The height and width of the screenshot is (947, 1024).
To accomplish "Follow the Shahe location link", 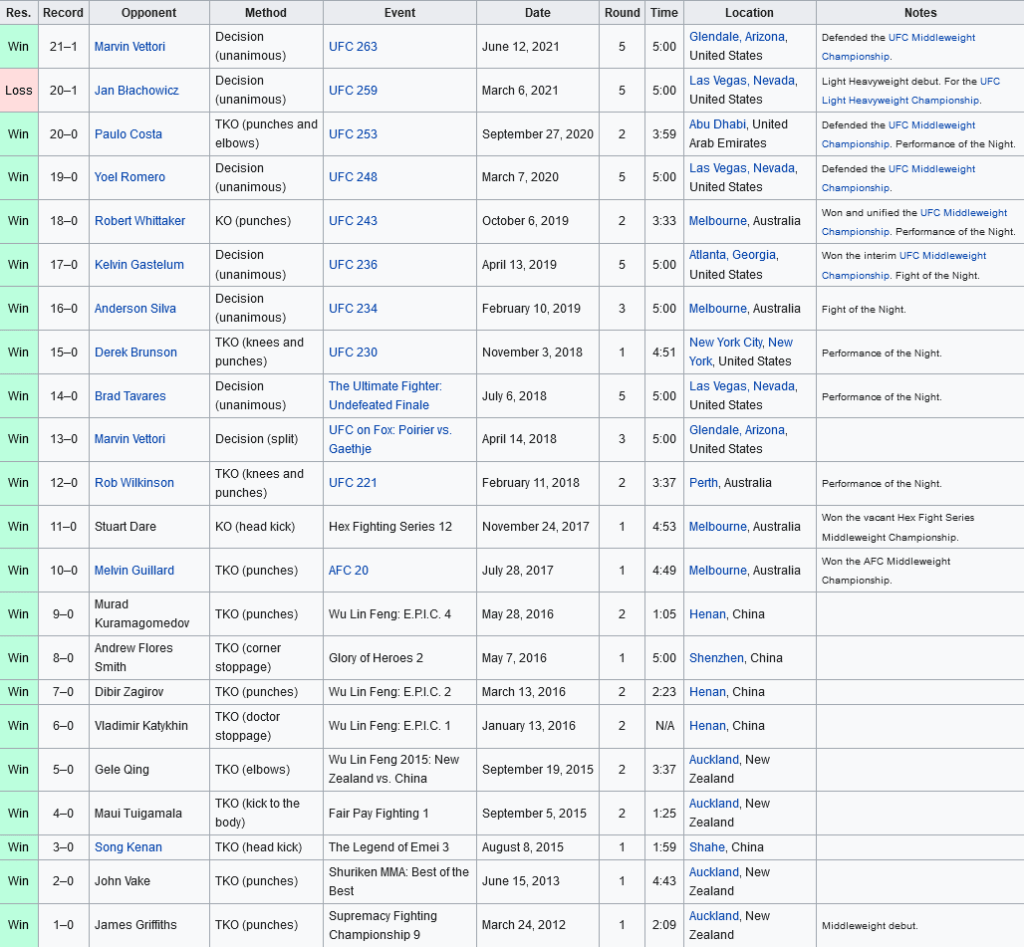I will (707, 847).
